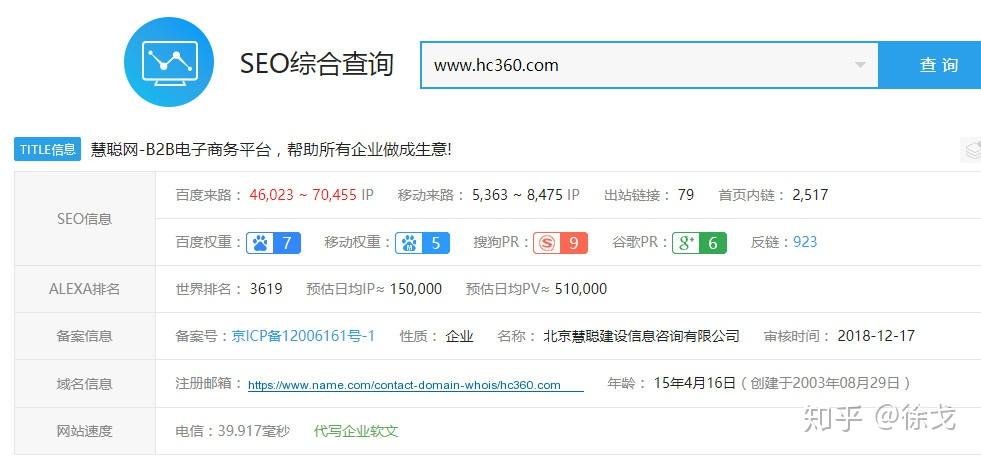This screenshot has height=457, width=981.
Task: Open the domain dropdown arrow in search box
Action: click(860, 65)
